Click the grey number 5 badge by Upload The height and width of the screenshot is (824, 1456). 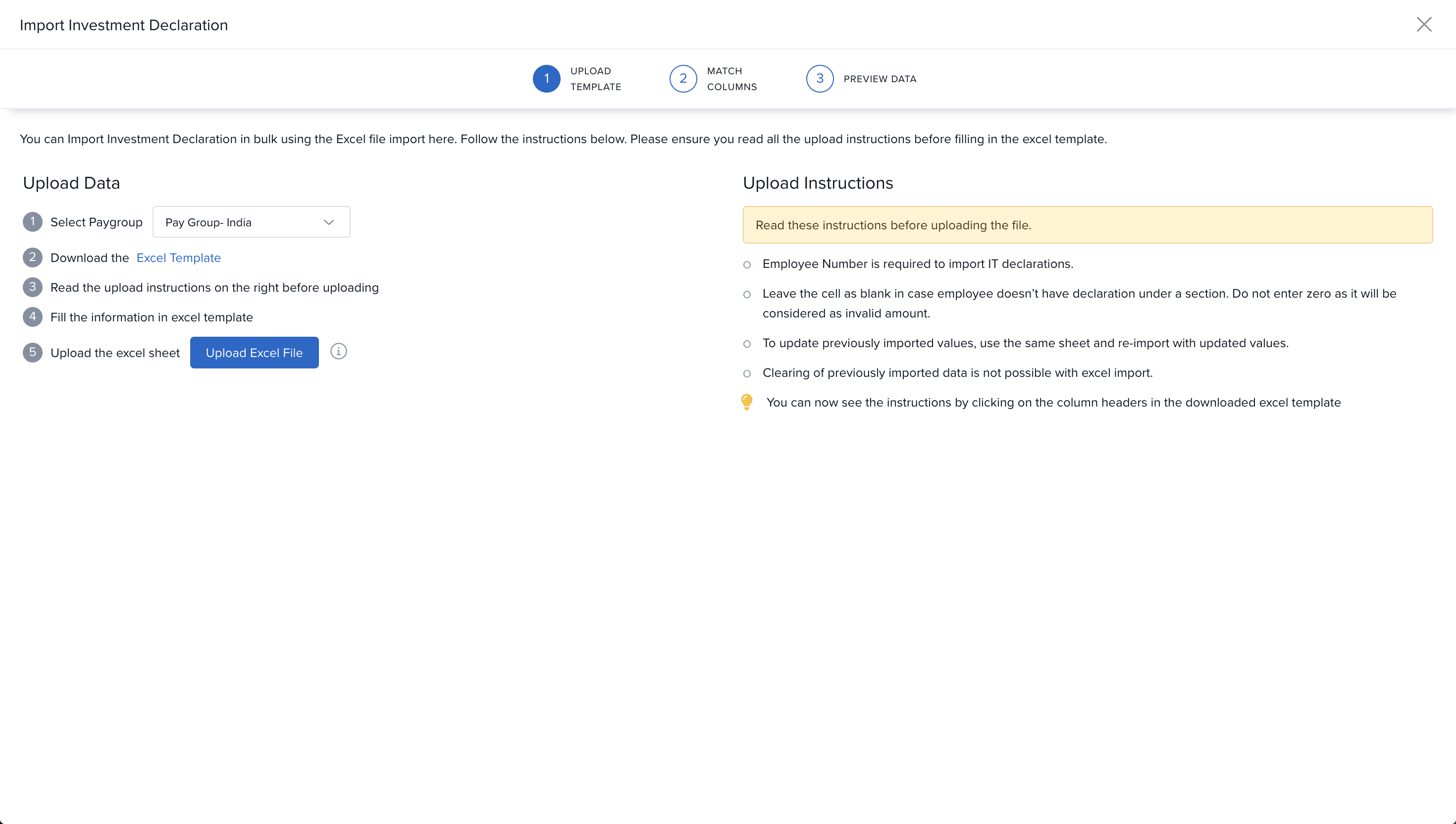(32, 353)
